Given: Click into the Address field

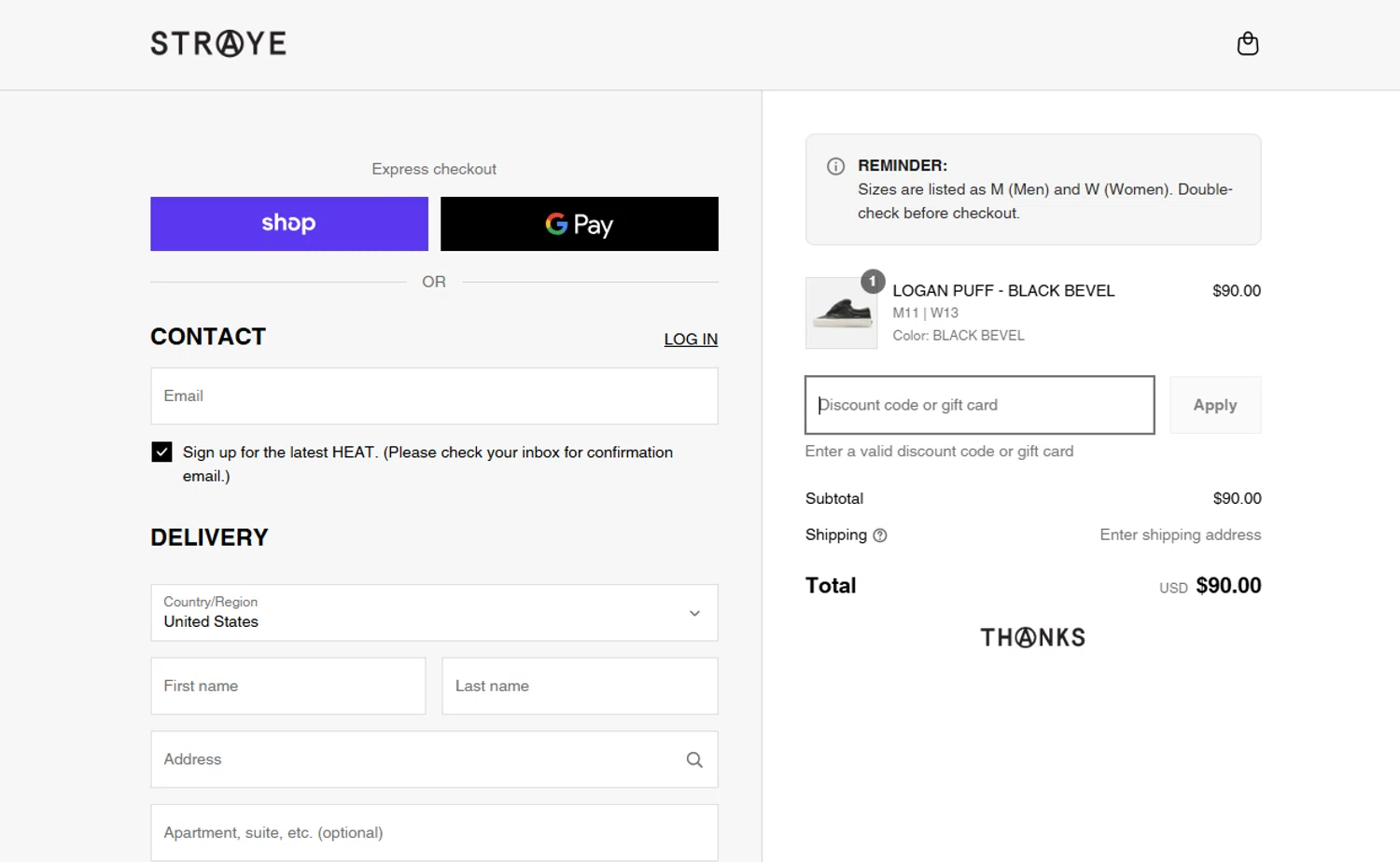Looking at the screenshot, I should coord(434,759).
